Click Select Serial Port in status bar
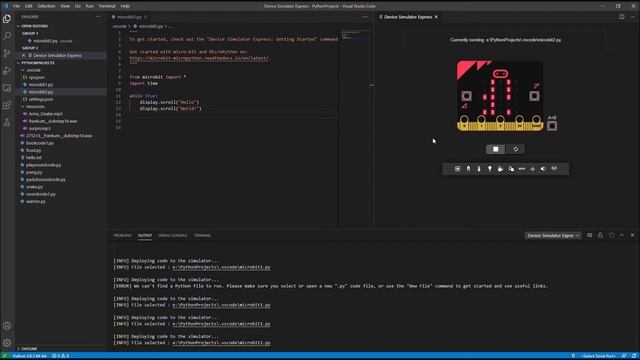The image size is (640, 360). (x=598, y=356)
